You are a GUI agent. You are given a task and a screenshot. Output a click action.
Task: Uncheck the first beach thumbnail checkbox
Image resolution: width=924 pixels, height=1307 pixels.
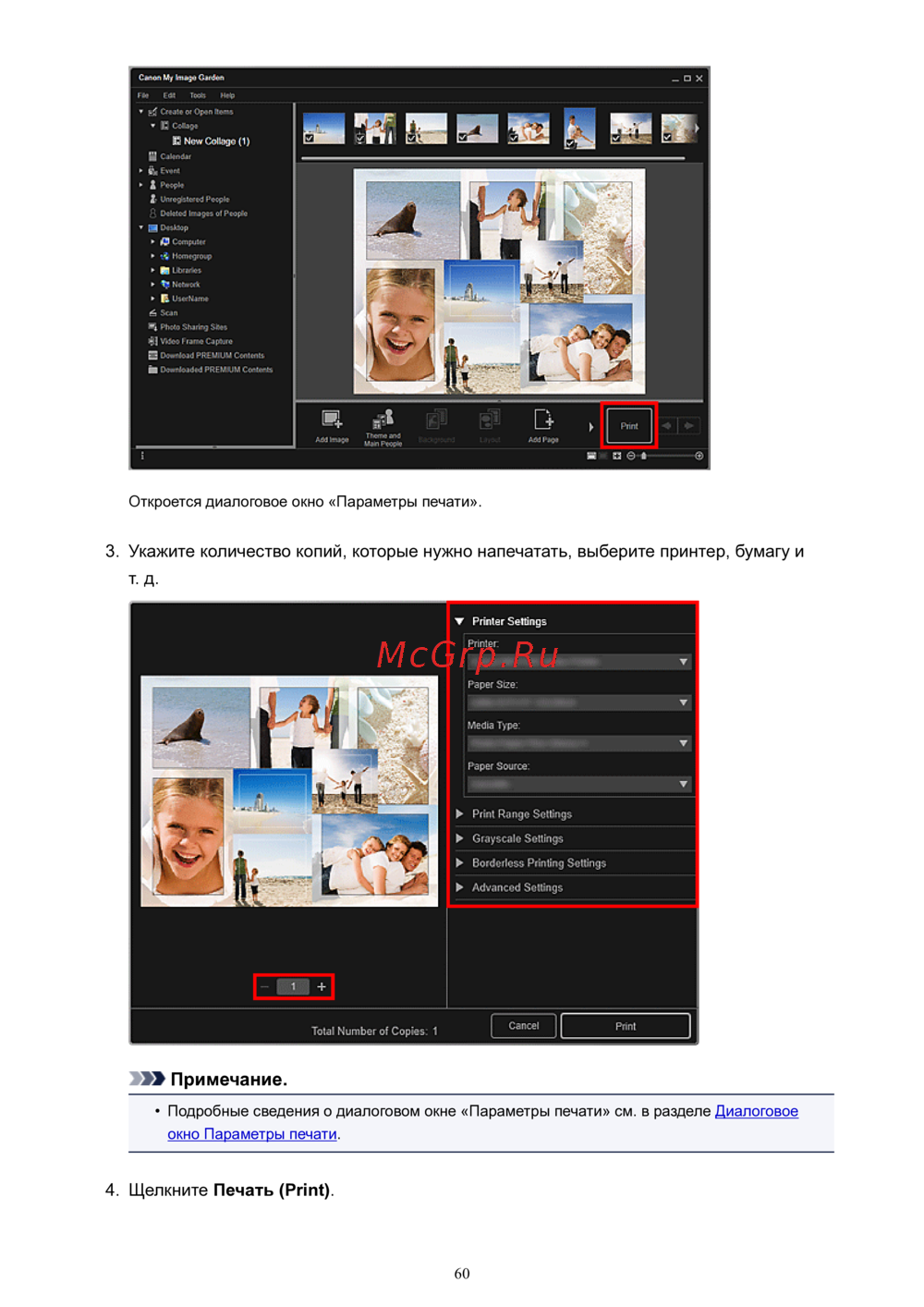click(x=310, y=138)
